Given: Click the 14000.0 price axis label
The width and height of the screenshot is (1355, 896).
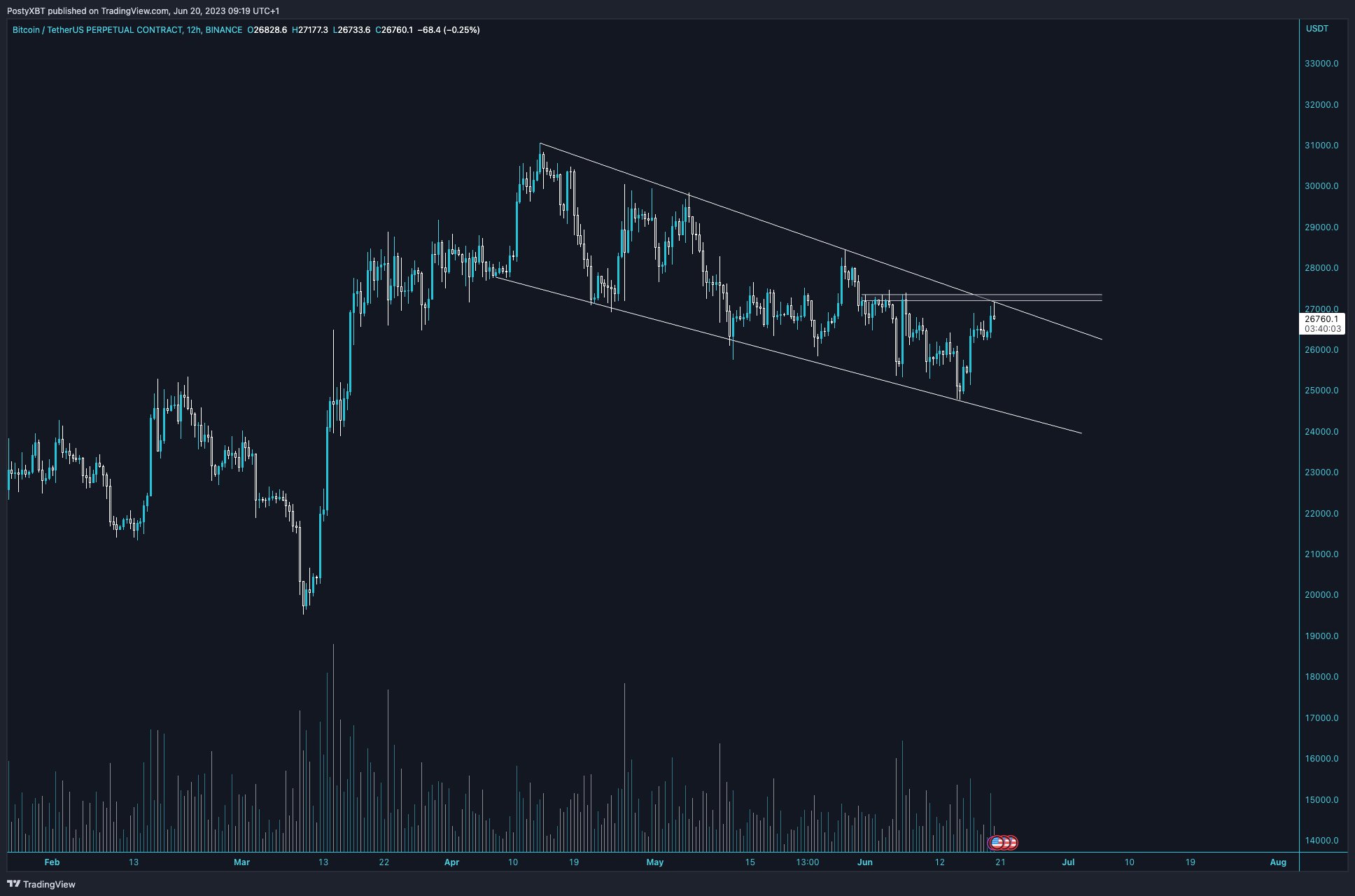Looking at the screenshot, I should 1321,841.
